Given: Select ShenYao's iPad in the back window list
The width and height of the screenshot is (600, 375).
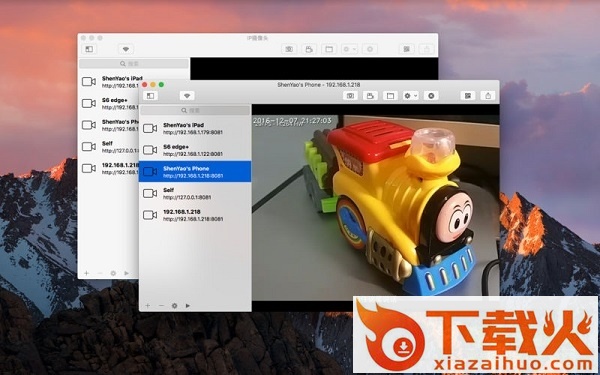Looking at the screenshot, I should point(109,82).
